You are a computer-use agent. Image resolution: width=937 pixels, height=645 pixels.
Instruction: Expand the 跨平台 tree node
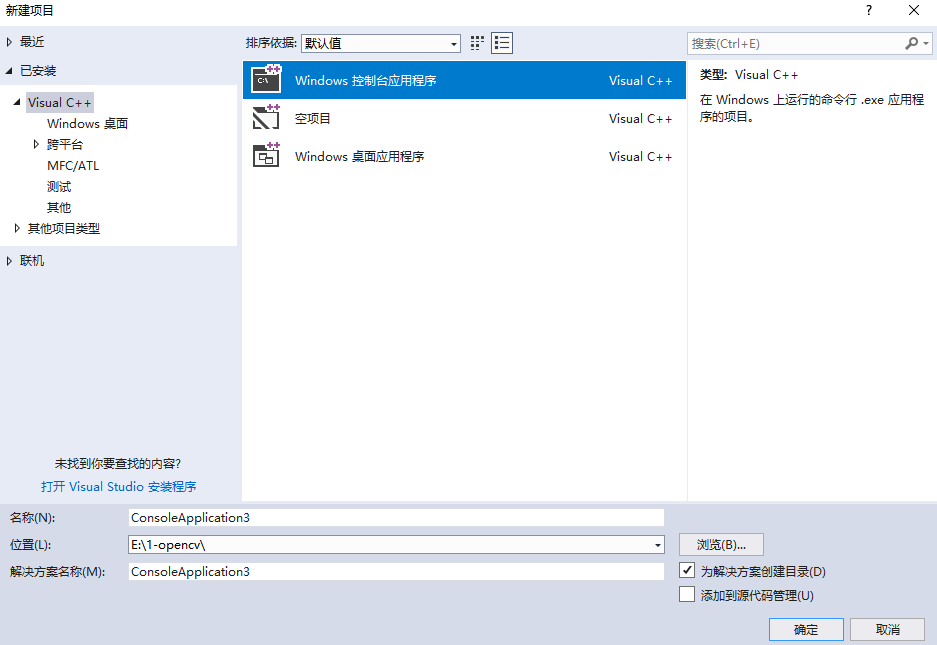(36, 144)
